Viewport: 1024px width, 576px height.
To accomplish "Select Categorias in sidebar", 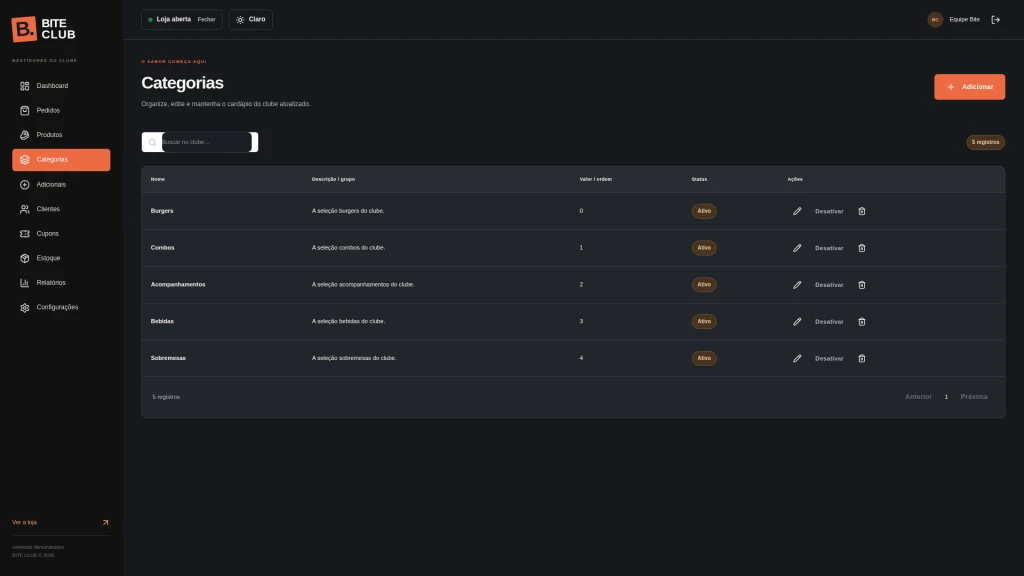I will point(61,160).
